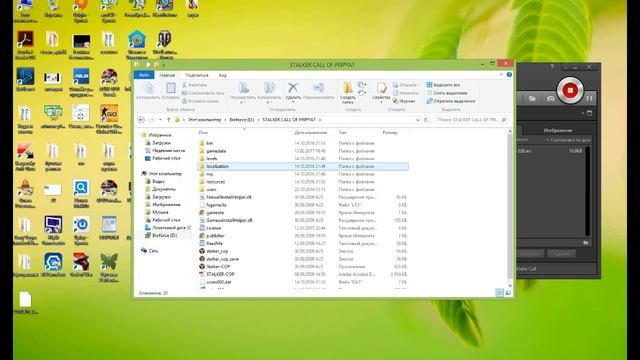
Task: Click Paste shortcut (Вставить ярлык) in ribbon
Action: [x=200, y=101]
